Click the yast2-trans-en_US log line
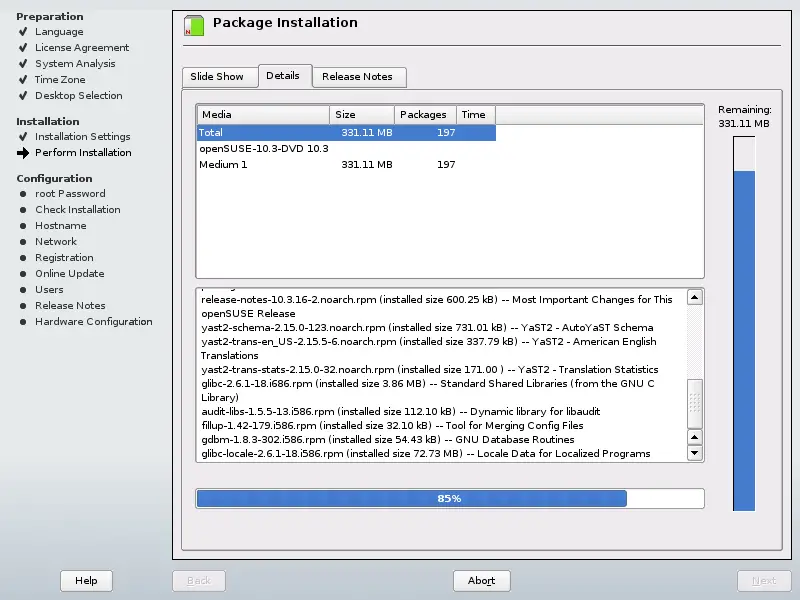 point(429,348)
